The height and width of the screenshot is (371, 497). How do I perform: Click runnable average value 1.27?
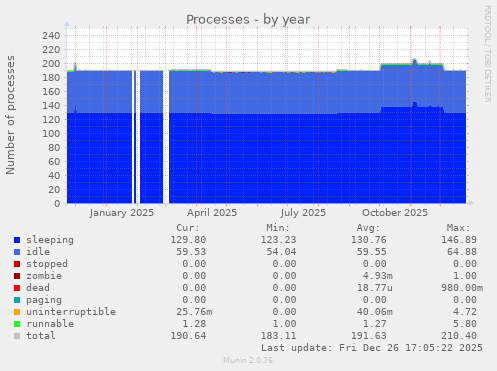click(374, 324)
